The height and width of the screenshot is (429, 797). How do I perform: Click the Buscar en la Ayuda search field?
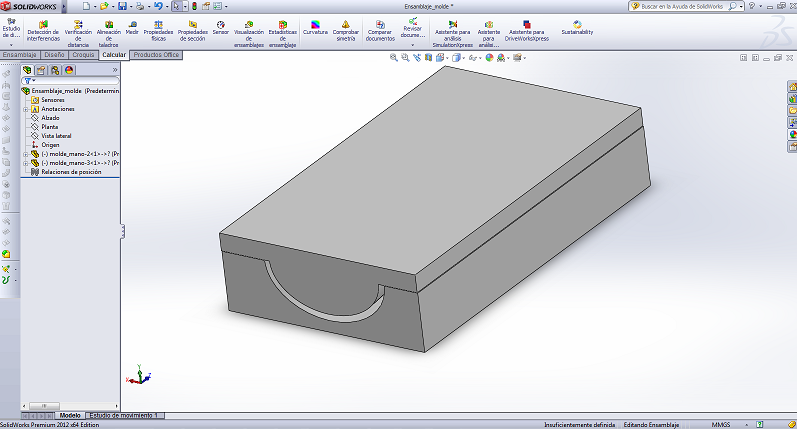pos(681,6)
